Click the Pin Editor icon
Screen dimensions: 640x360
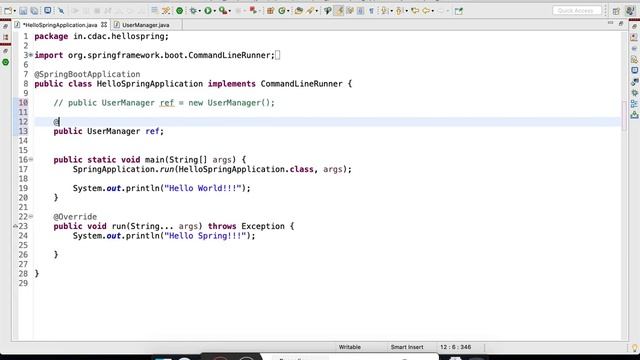pyautogui.click(x=459, y=11)
